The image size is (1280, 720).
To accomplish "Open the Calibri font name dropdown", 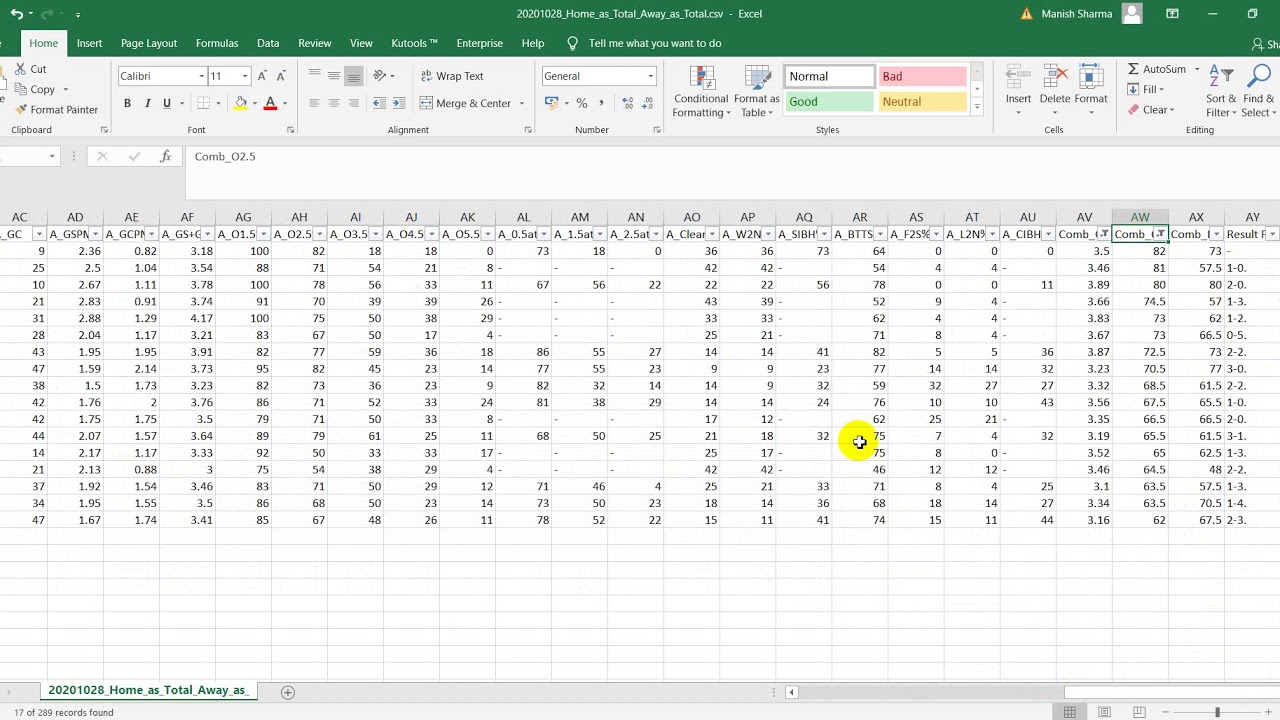I will [200, 76].
